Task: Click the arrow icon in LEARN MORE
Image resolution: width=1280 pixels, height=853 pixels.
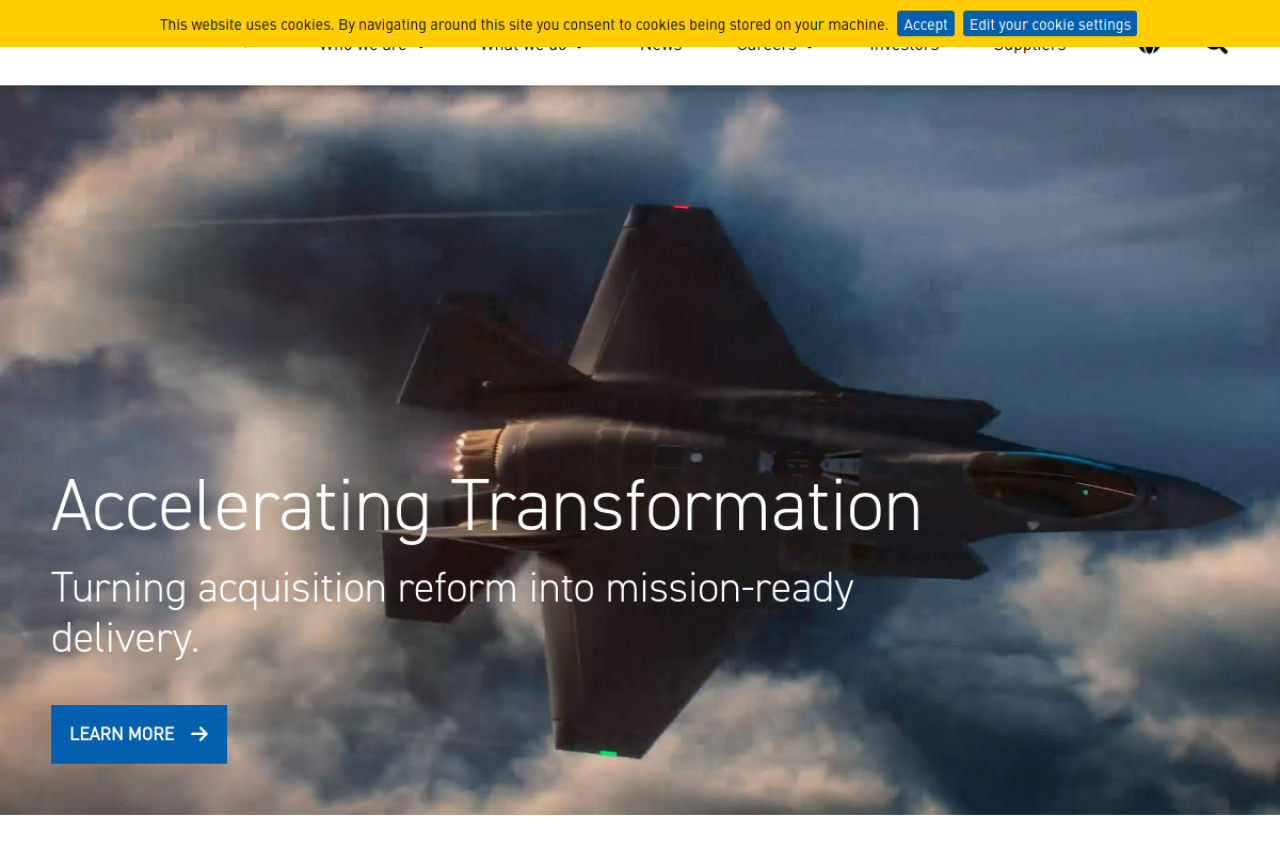Action: tap(200, 734)
